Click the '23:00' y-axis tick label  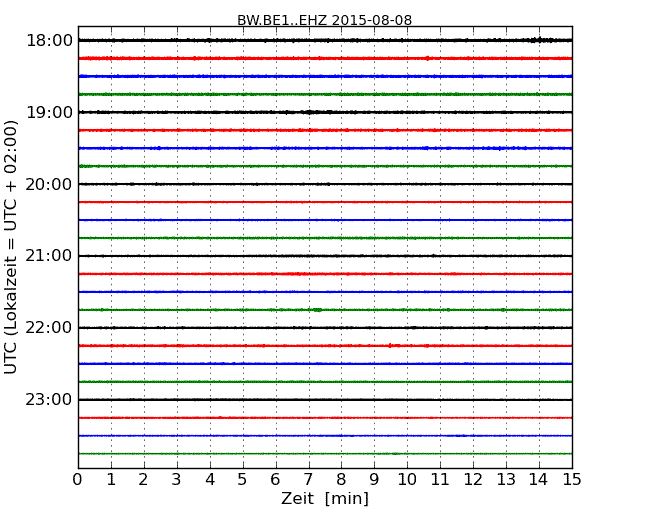coord(49,399)
